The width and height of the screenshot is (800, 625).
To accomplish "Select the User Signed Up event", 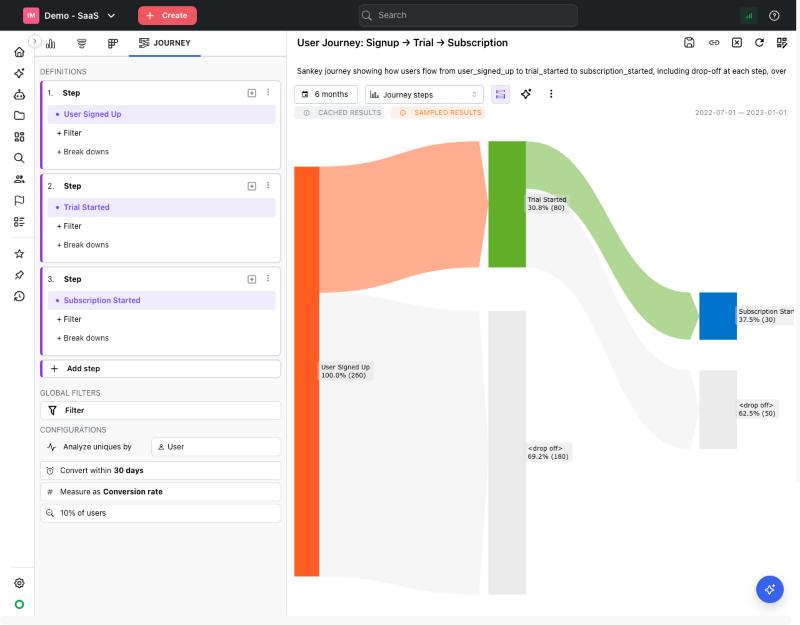I will point(162,114).
